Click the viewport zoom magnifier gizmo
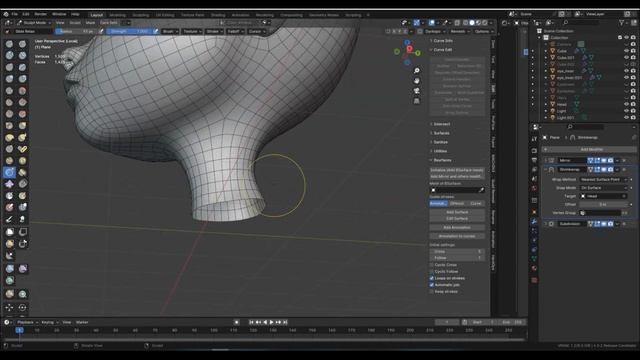Screen dimensions: 640x360 pos(416,71)
